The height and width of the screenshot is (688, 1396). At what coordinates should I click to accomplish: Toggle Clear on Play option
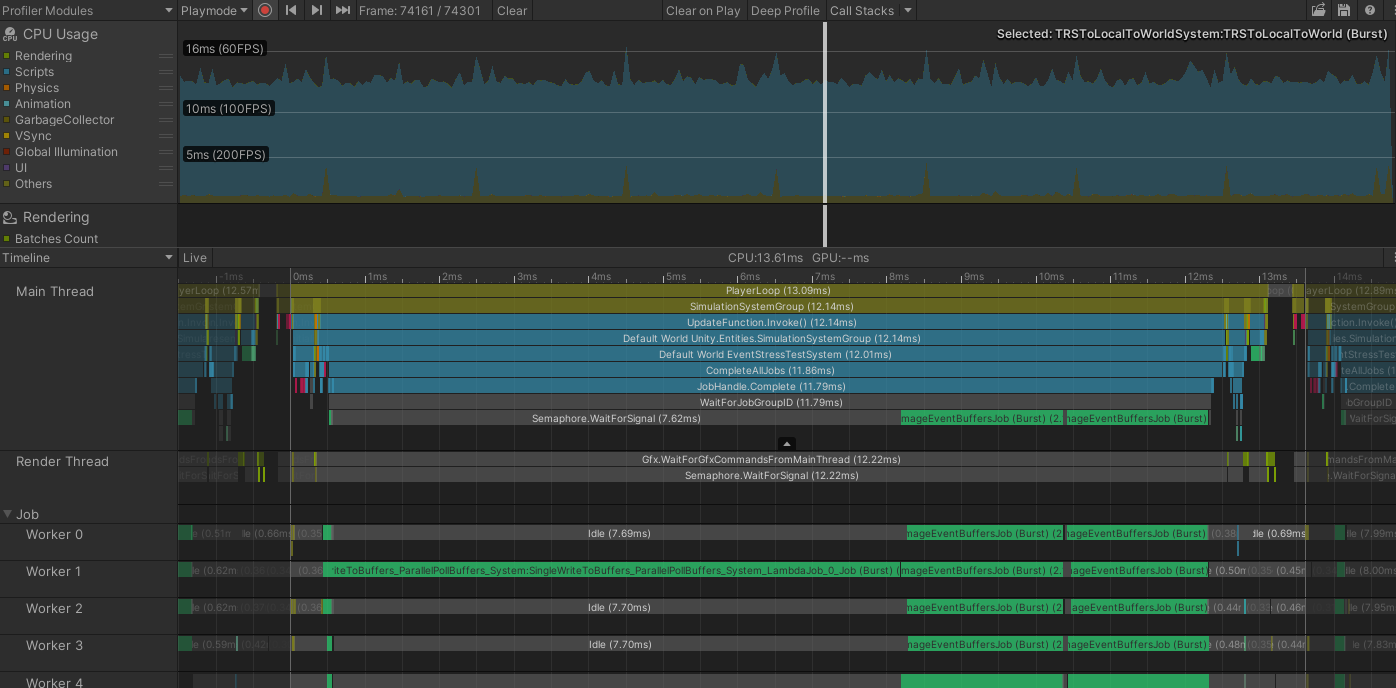point(703,10)
